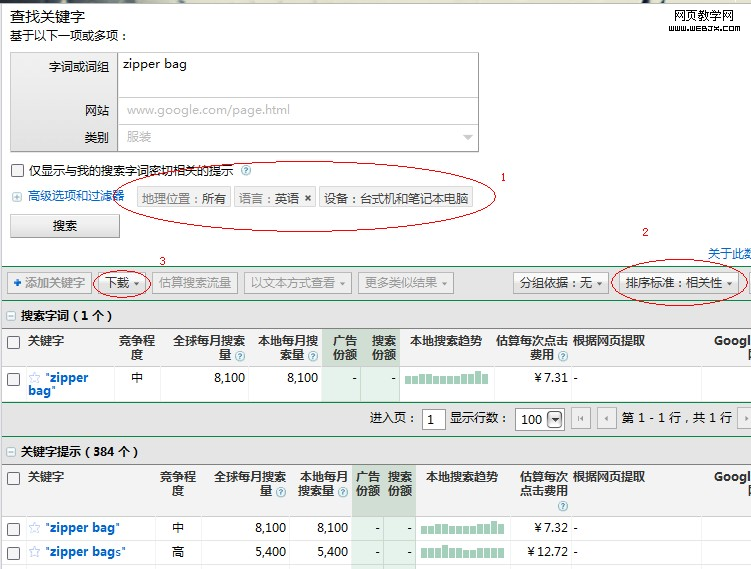The image size is (751, 569).
Task: Enable 仅显示与我的搜索字词密切相关的提示 checkbox
Action: coord(17,171)
